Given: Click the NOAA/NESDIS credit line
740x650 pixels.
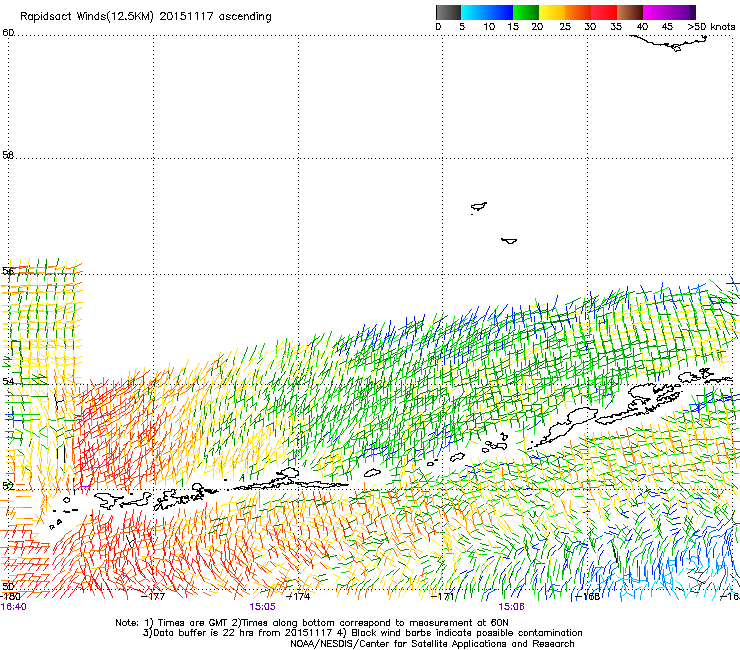Looking at the screenshot, I should pyautogui.click(x=432, y=644).
